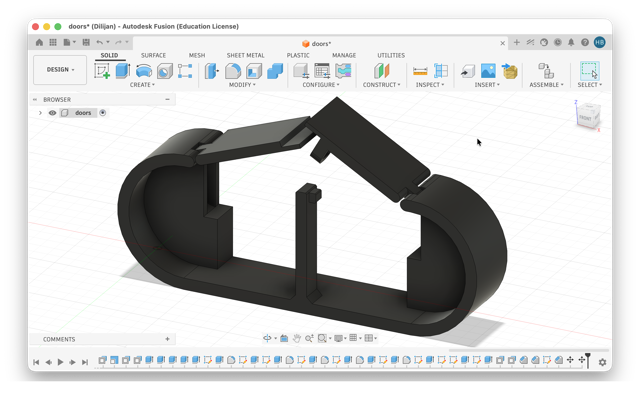640x408 pixels.
Task: Open the CREATE dropdown menu
Action: coord(142,85)
